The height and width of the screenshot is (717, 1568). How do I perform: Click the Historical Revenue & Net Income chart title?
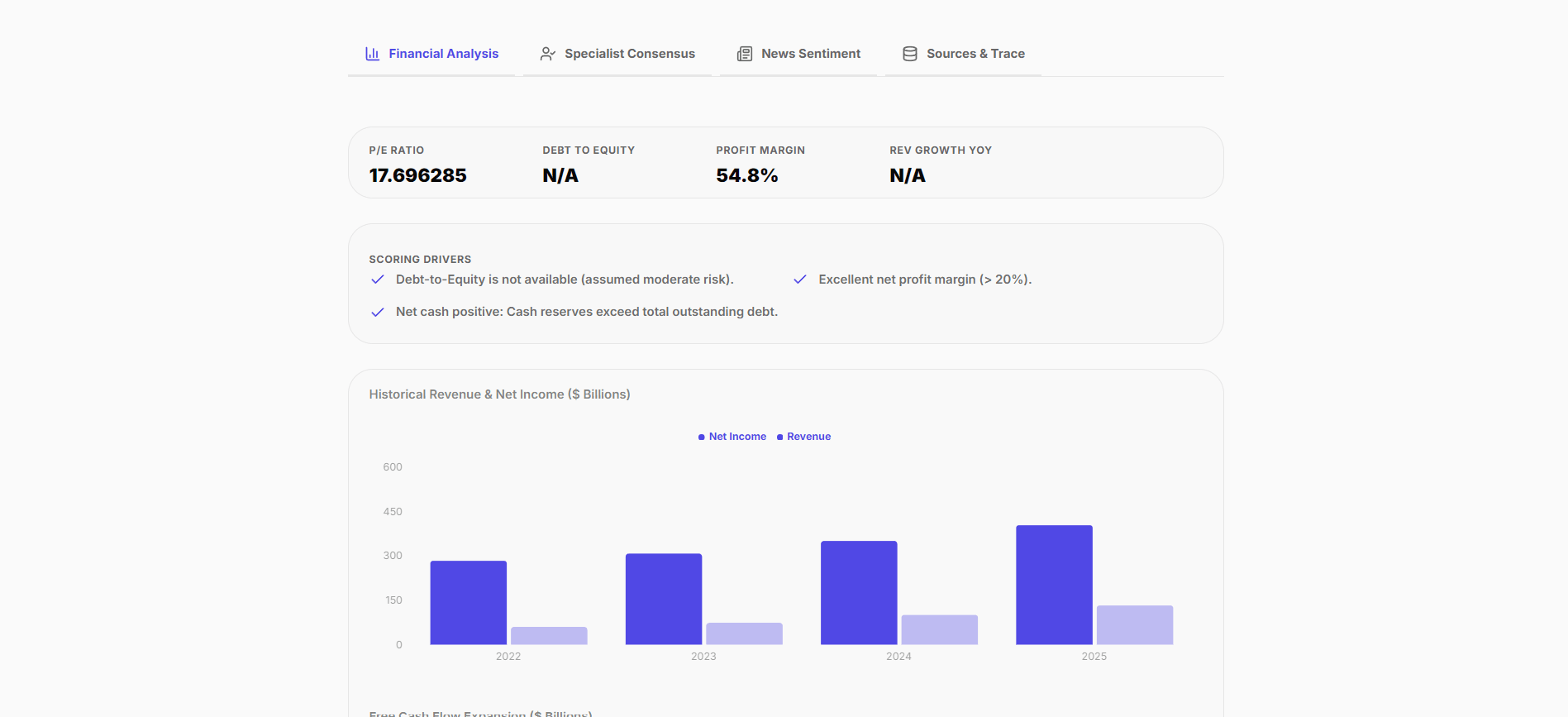pos(499,394)
